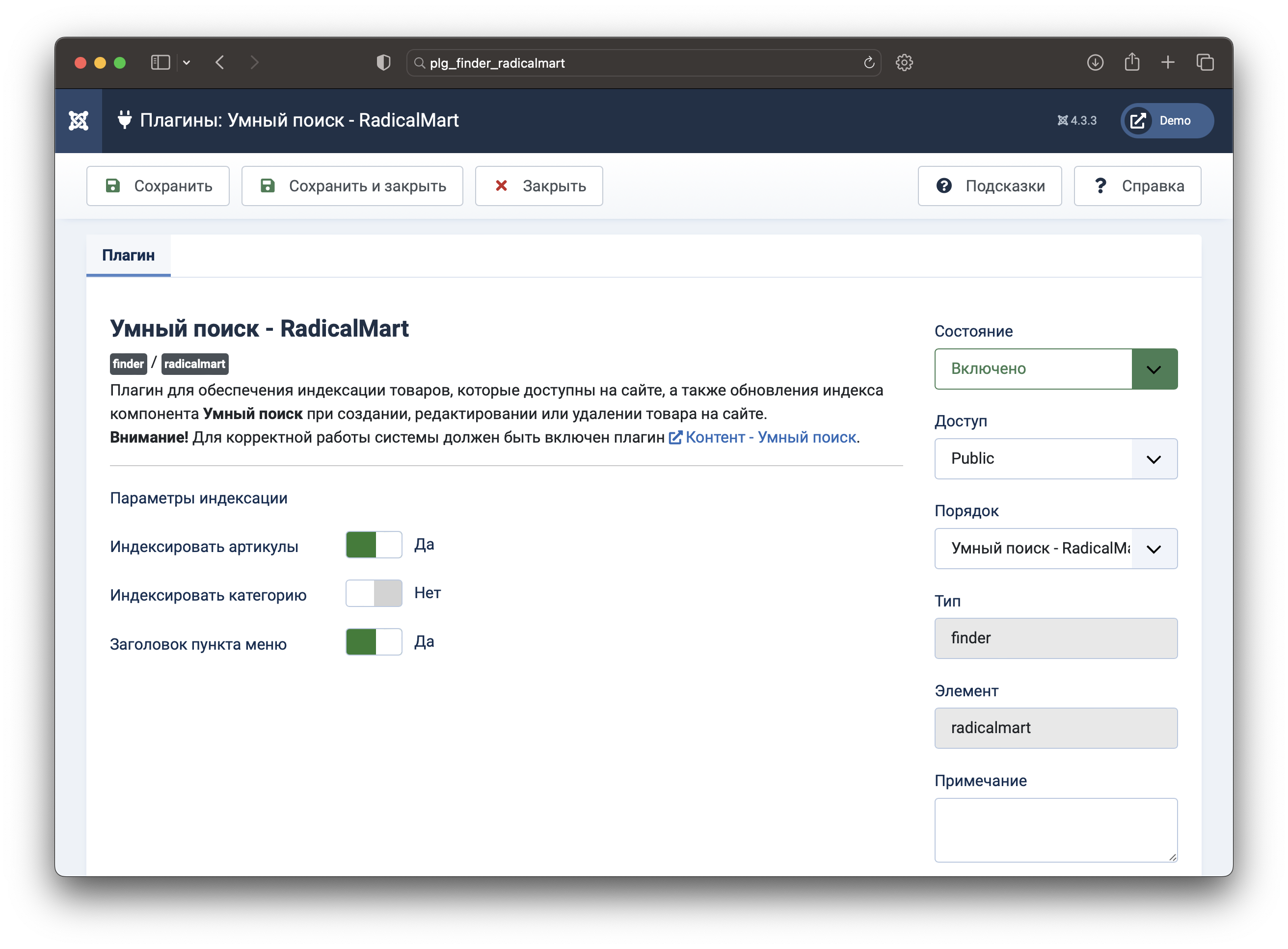
Task: Open the Контент - Умный поиск link
Action: 762,437
